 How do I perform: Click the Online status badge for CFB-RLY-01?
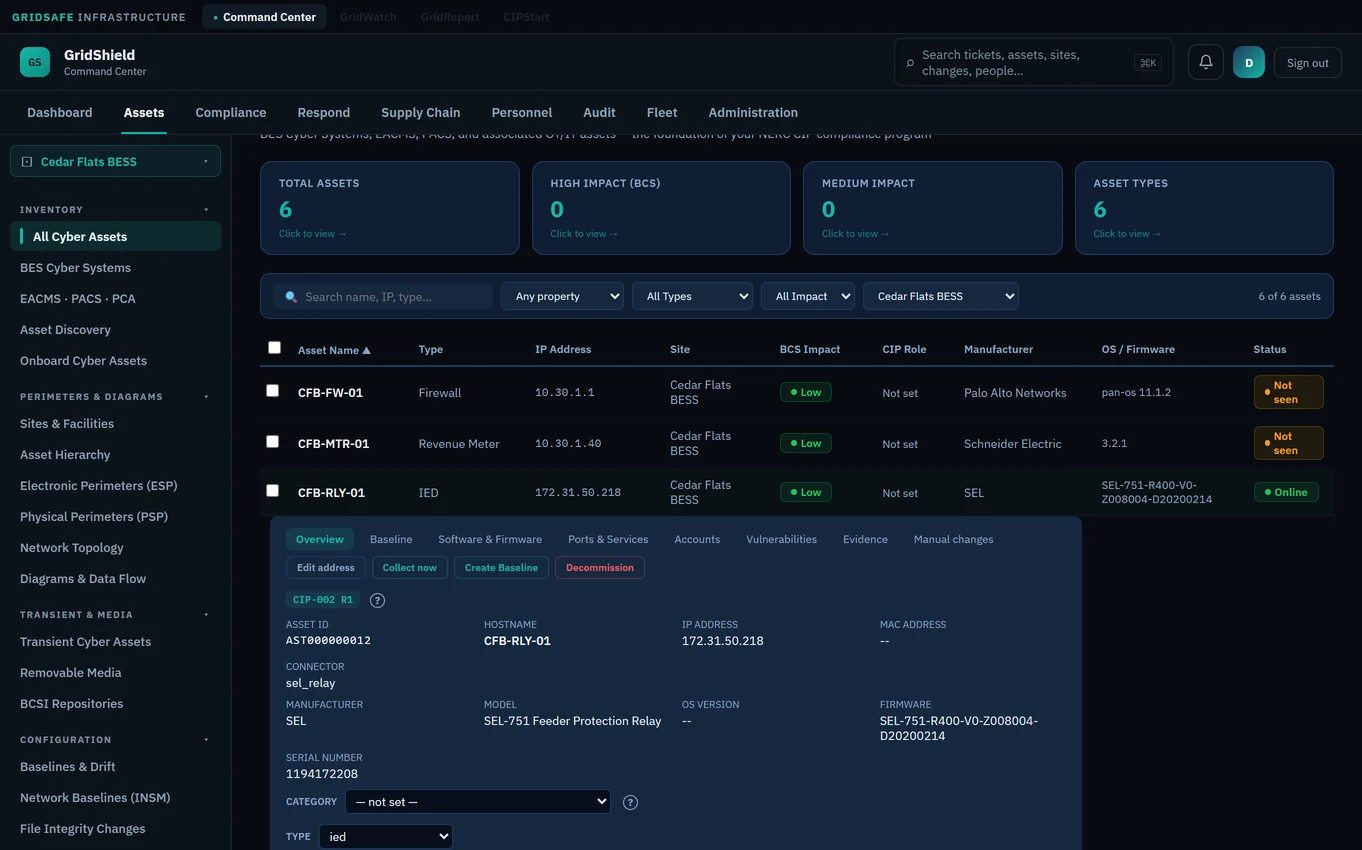[x=1286, y=492]
